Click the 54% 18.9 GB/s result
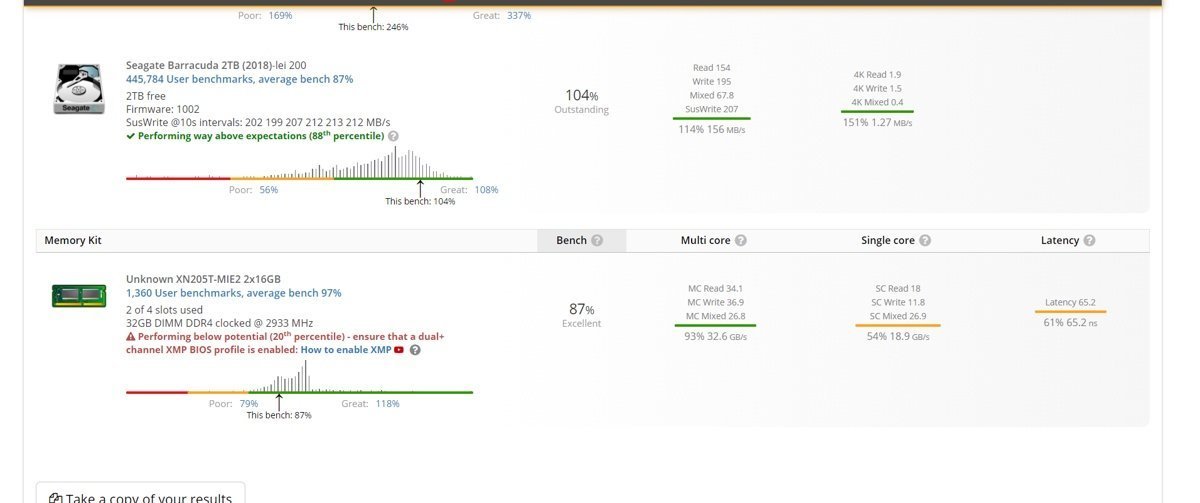Image resolution: width=1200 pixels, height=503 pixels. [897, 337]
